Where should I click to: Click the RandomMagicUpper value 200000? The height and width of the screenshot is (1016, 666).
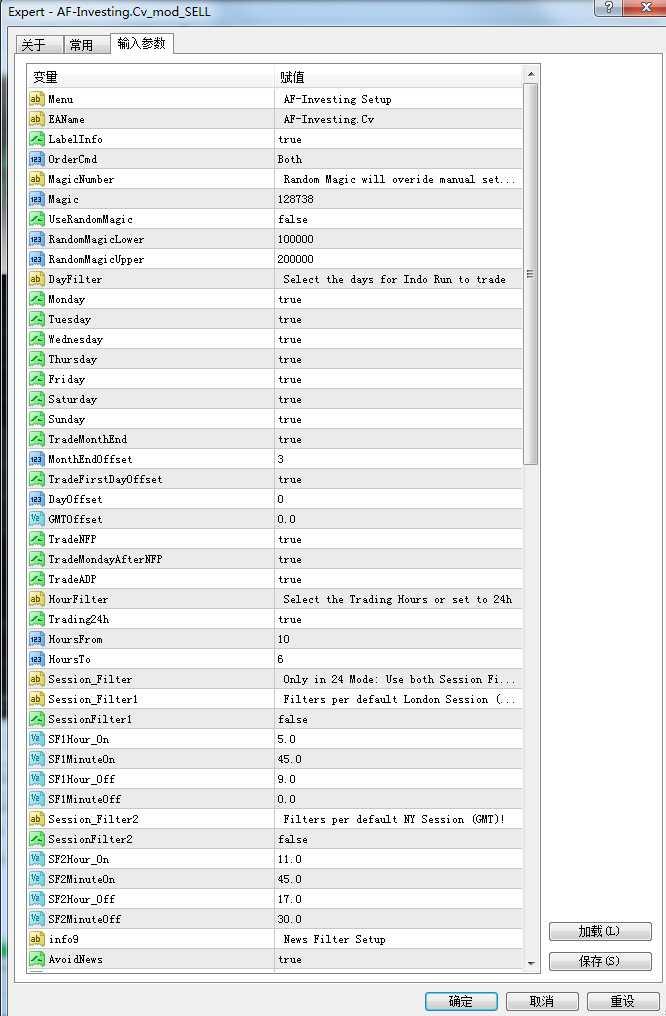(x=399, y=259)
